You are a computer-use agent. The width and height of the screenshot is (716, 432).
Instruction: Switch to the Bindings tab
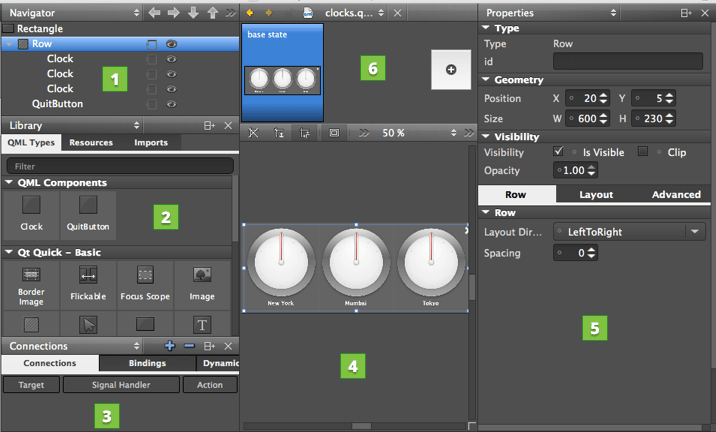tap(148, 364)
